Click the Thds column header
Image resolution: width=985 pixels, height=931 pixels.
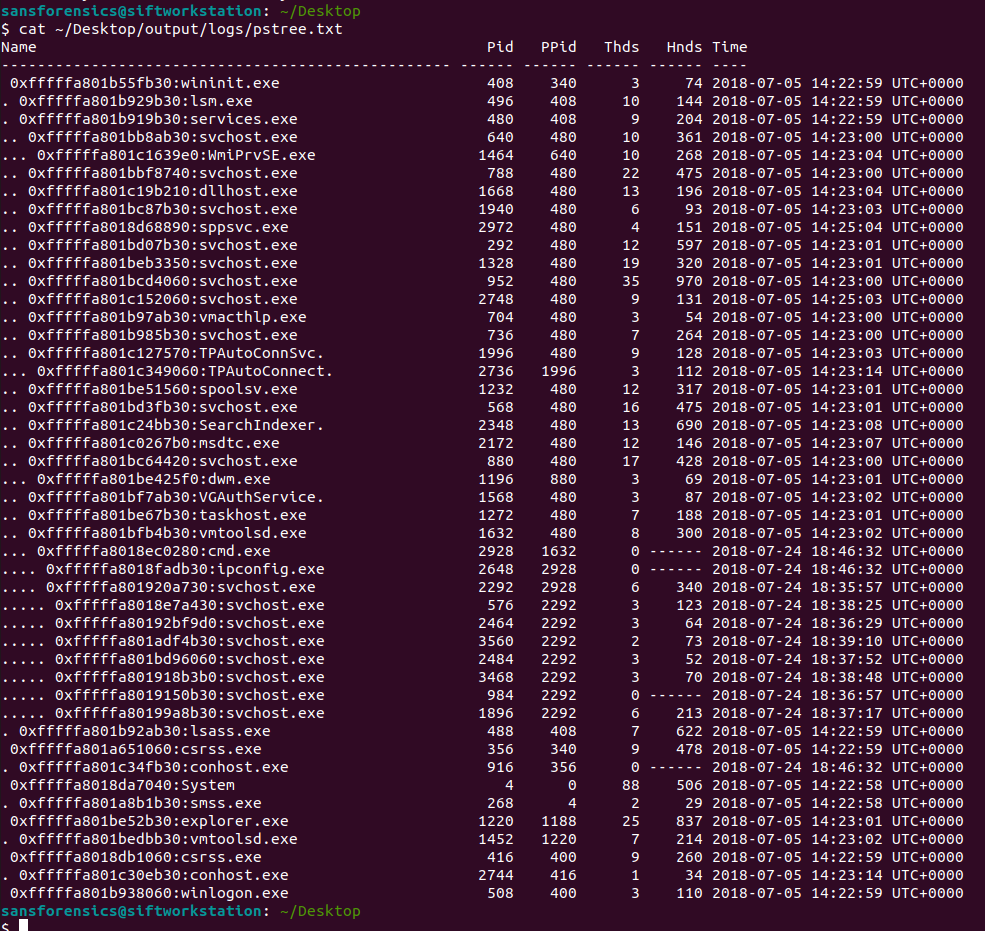(621, 47)
